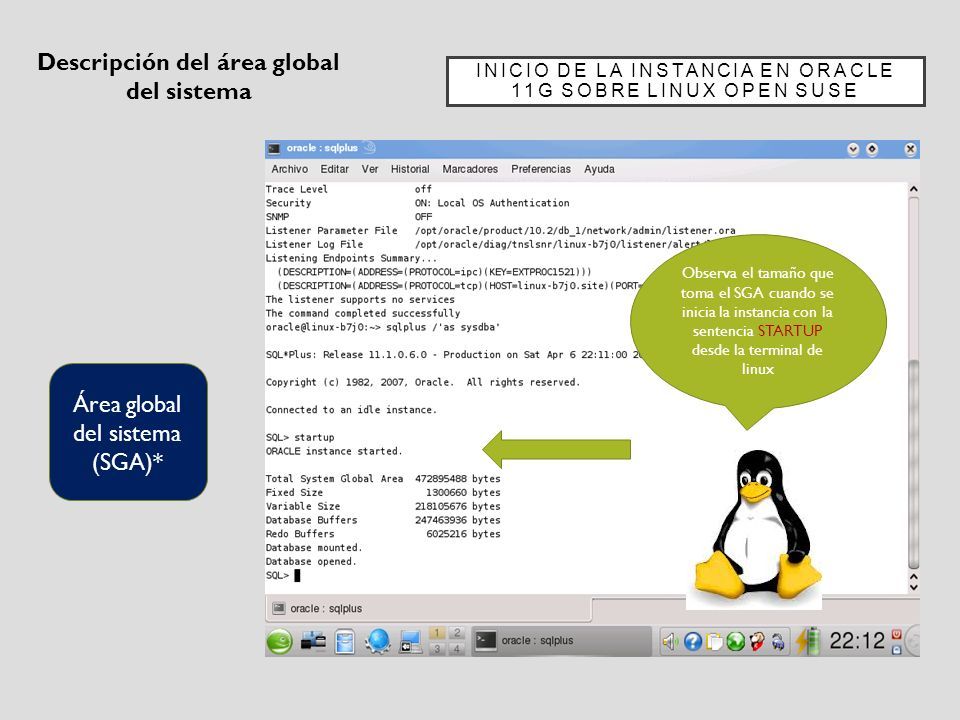960x720 pixels.
Task: Open the Marcadores menu
Action: [470, 169]
